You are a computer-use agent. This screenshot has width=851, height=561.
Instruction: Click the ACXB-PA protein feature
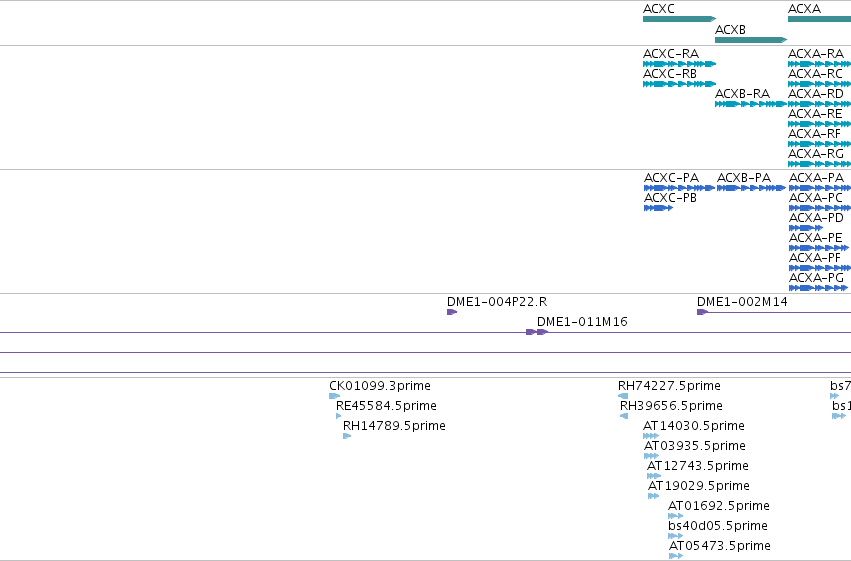point(751,188)
